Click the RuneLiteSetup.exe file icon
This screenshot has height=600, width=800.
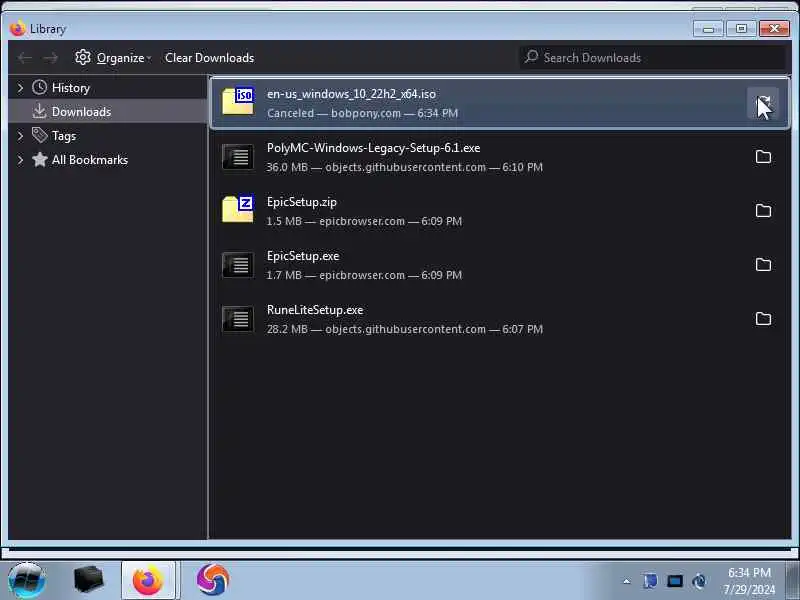tap(238, 319)
